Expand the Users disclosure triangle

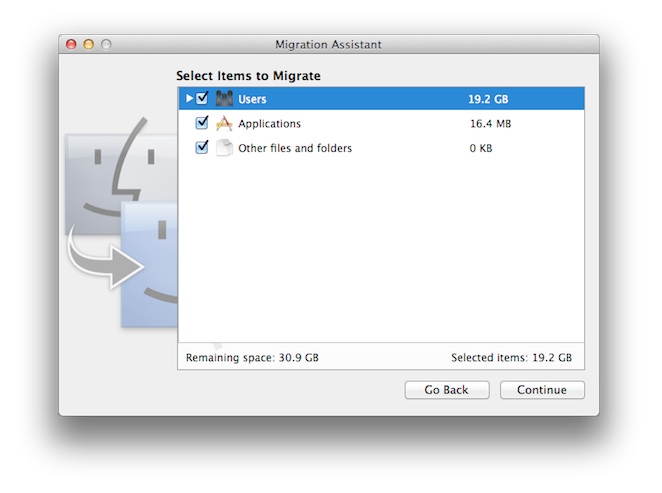pos(190,98)
